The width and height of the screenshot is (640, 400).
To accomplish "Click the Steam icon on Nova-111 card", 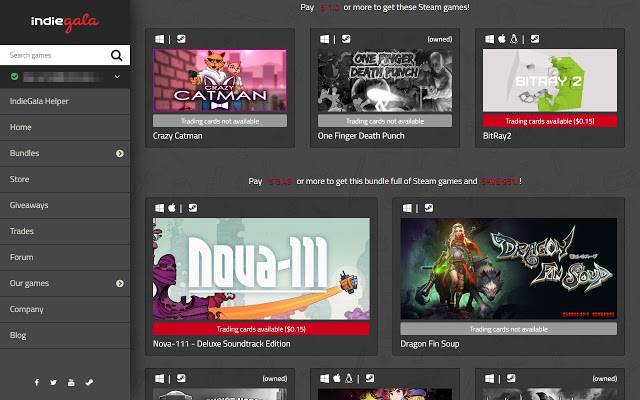I will pyautogui.click(x=193, y=208).
